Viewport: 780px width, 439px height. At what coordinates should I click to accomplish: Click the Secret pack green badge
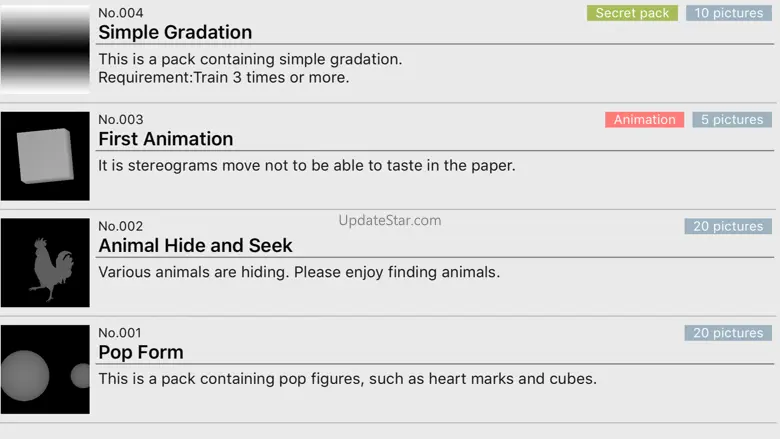(x=632, y=13)
